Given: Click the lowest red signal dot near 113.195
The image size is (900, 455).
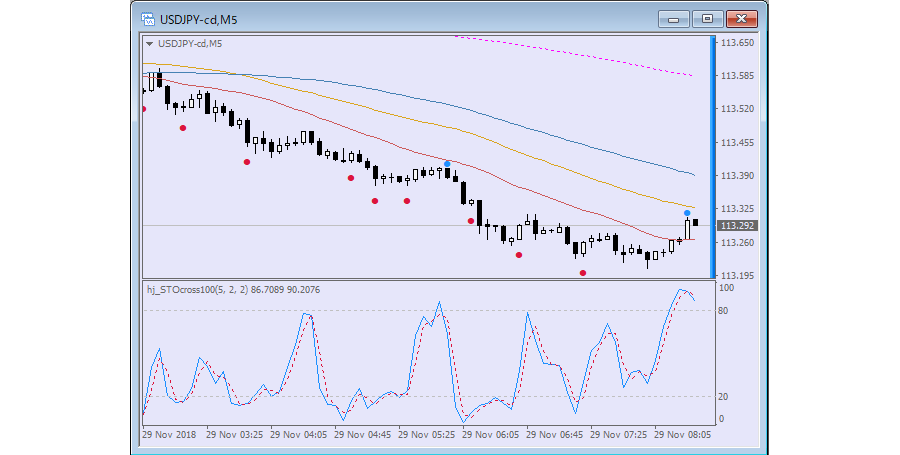Looking at the screenshot, I should tap(583, 273).
